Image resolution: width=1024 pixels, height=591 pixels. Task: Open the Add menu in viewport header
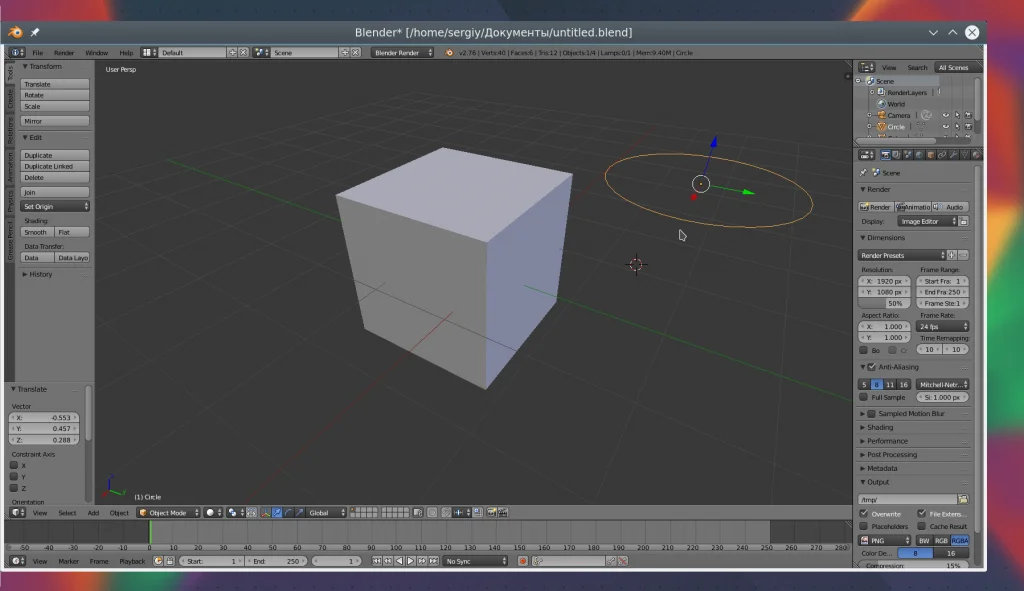coord(93,513)
